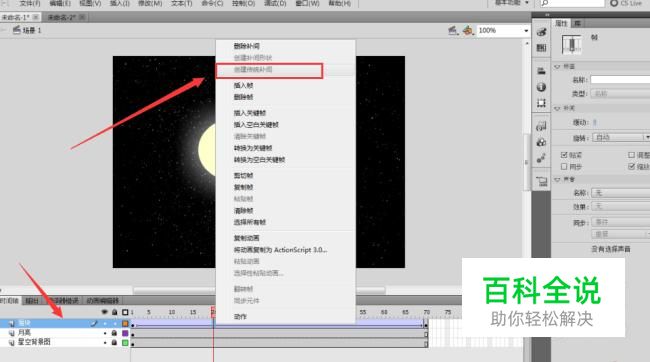This screenshot has height=362, width=650.
Task: Open the Transform panel icon in the dock
Action: tap(541, 102)
